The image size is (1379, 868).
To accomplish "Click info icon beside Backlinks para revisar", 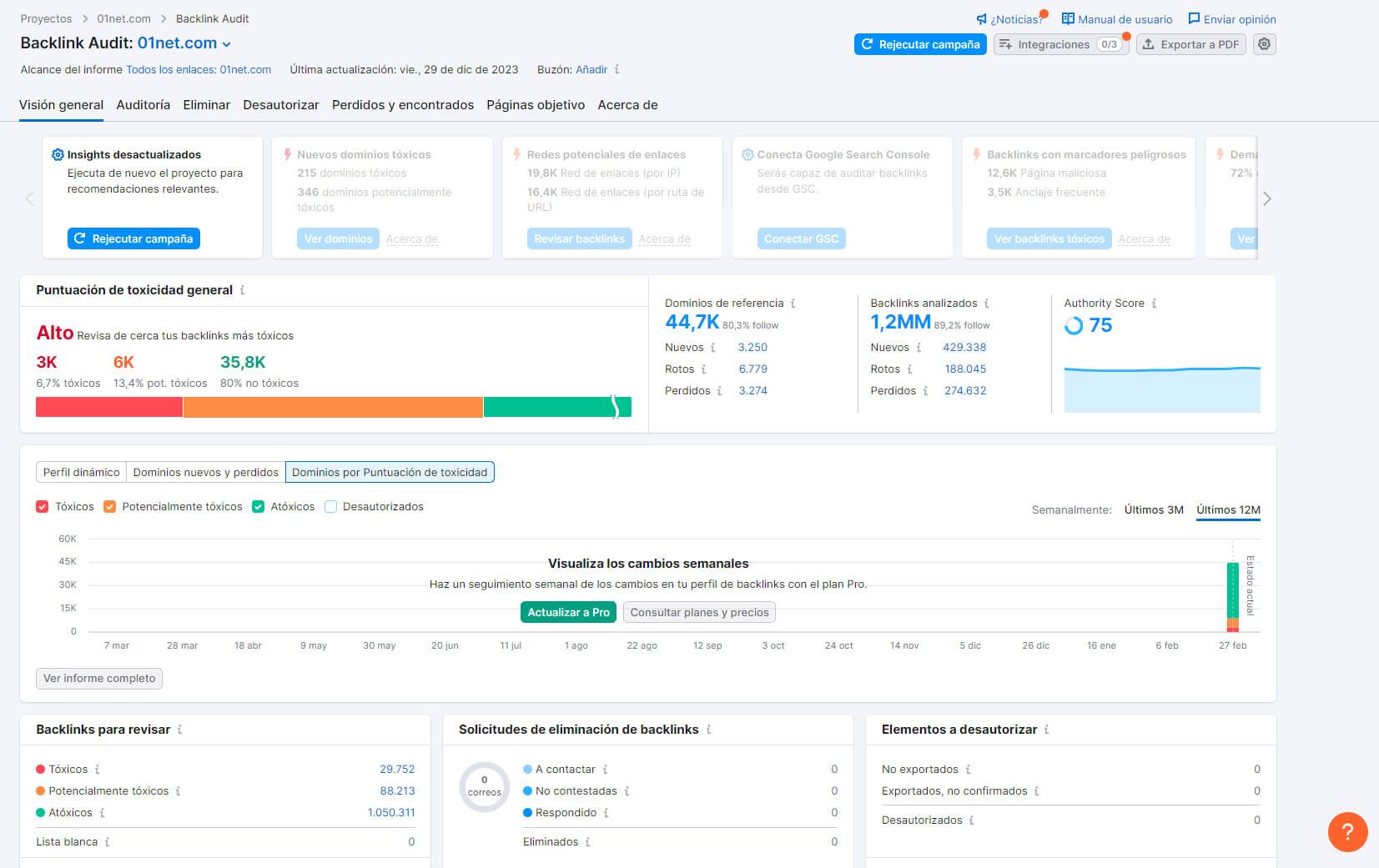I will coord(179,730).
